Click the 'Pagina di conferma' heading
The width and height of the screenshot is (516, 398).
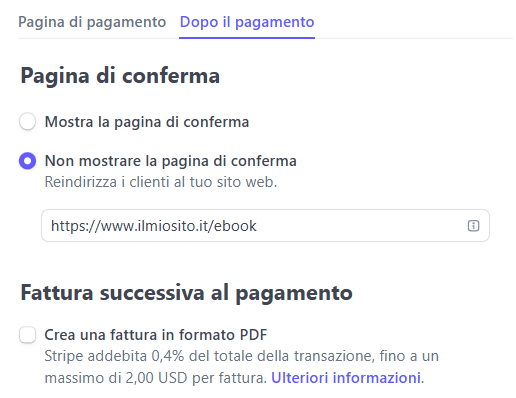(x=120, y=76)
